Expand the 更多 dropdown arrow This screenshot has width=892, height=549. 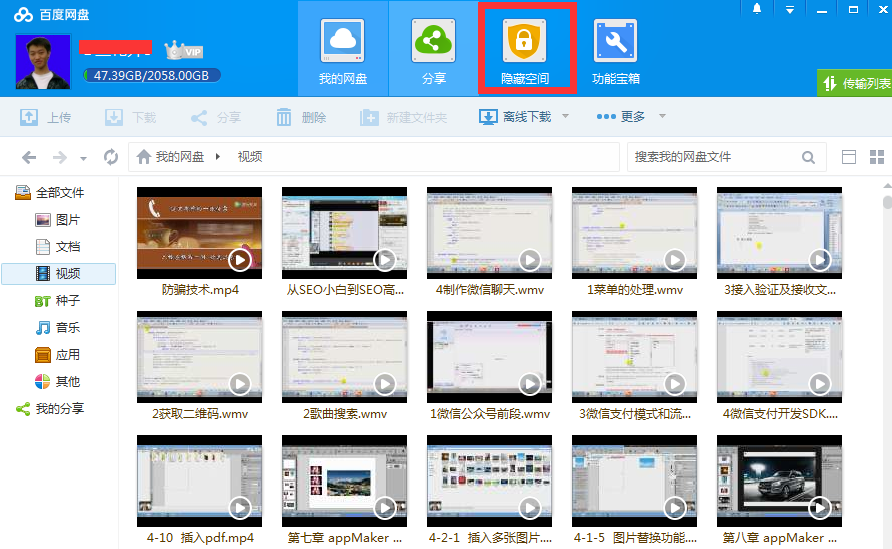tap(662, 116)
